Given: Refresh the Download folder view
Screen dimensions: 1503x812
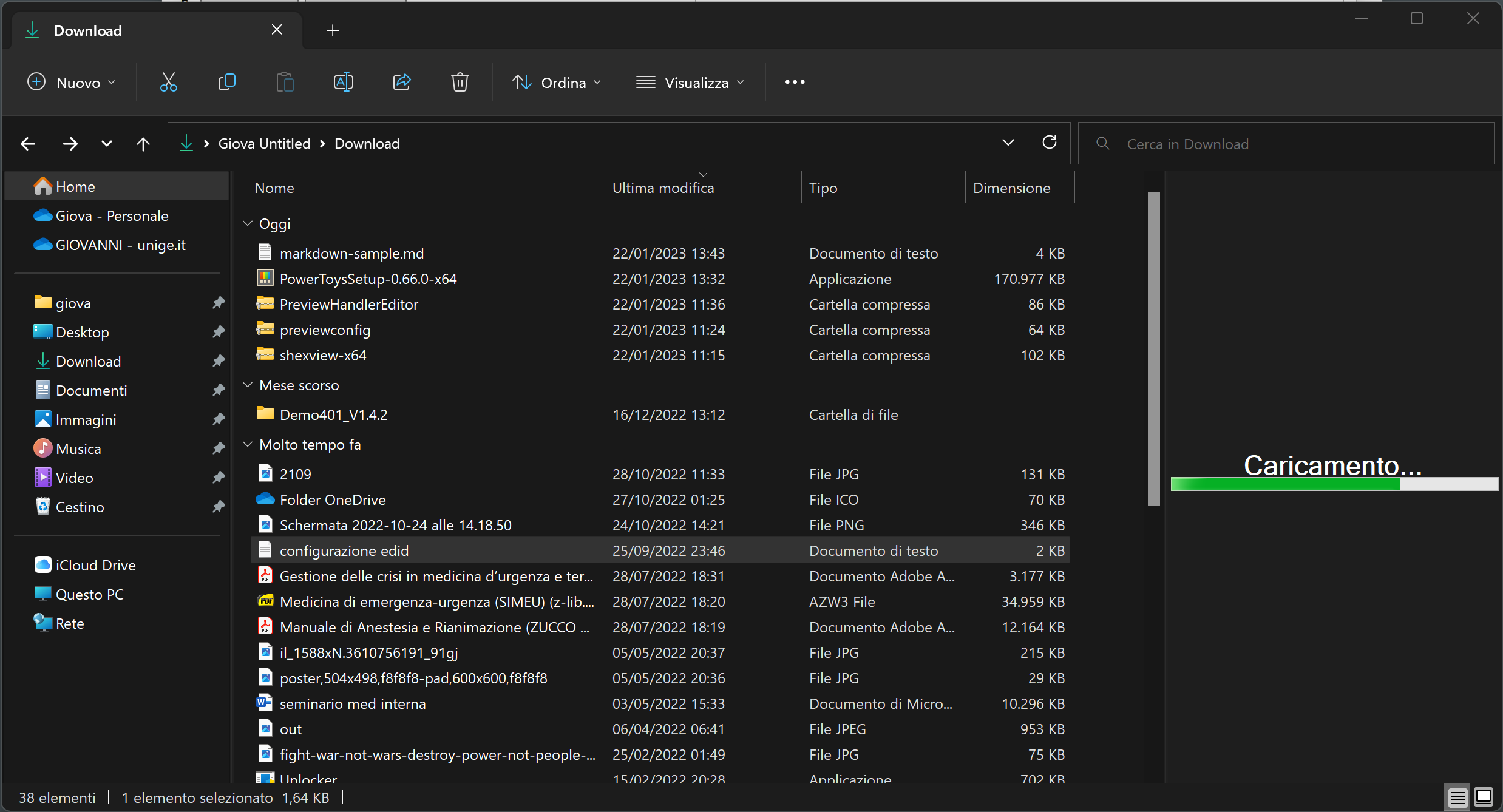Looking at the screenshot, I should click(1050, 143).
